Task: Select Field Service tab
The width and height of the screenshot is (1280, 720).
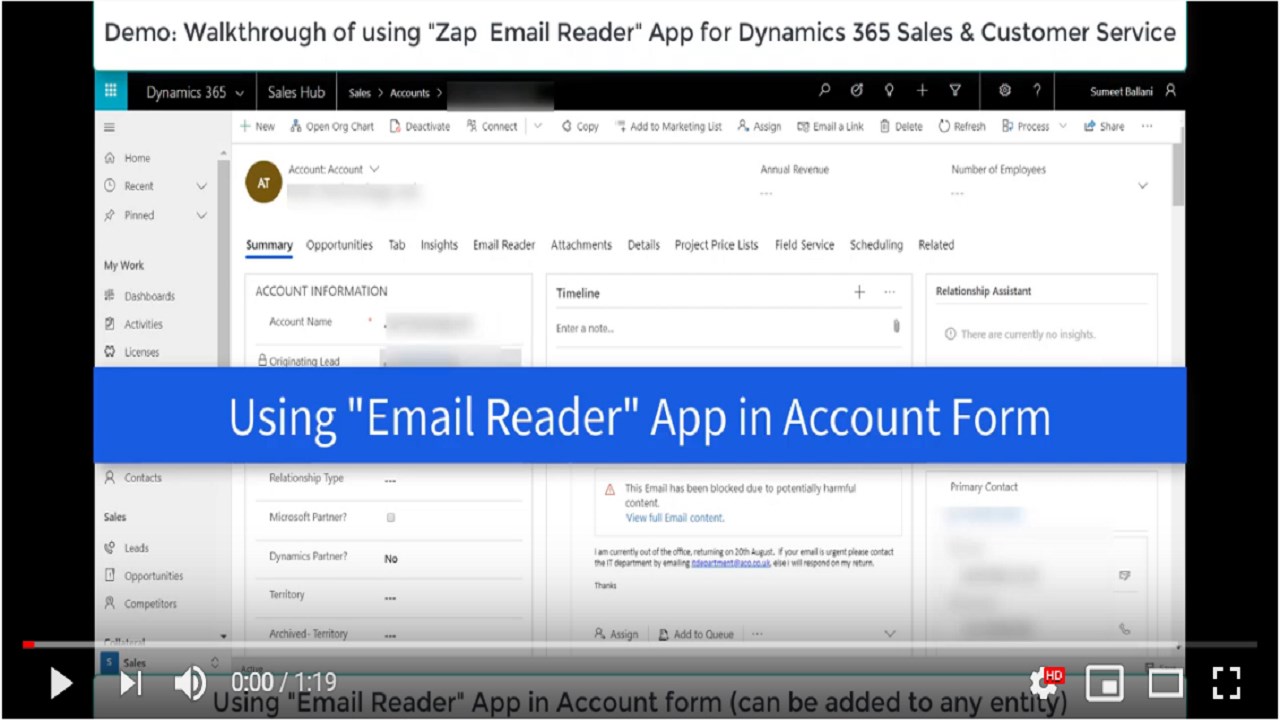Action: coord(804,245)
